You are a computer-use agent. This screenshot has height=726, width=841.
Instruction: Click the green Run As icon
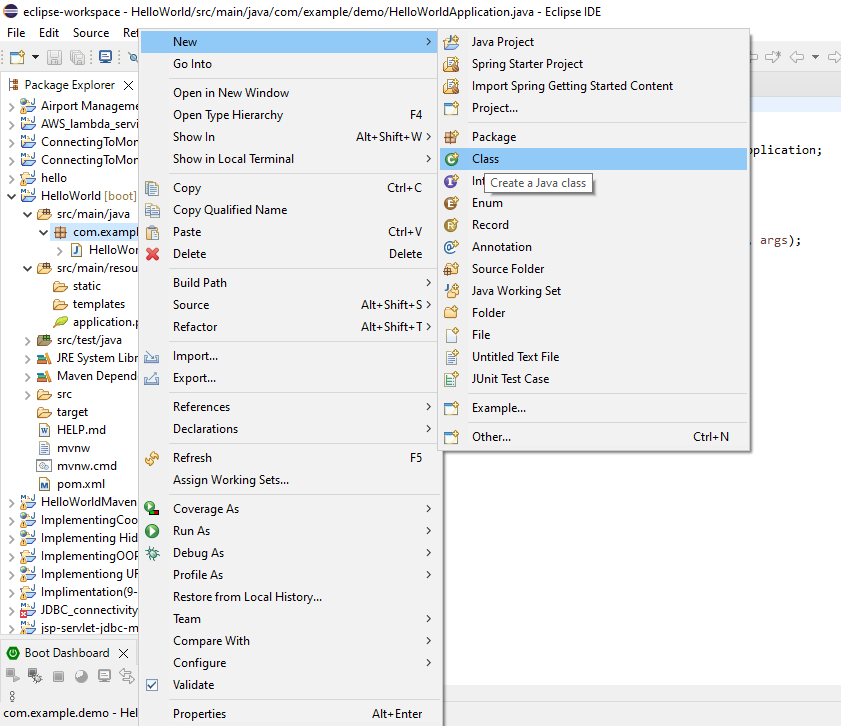152,531
